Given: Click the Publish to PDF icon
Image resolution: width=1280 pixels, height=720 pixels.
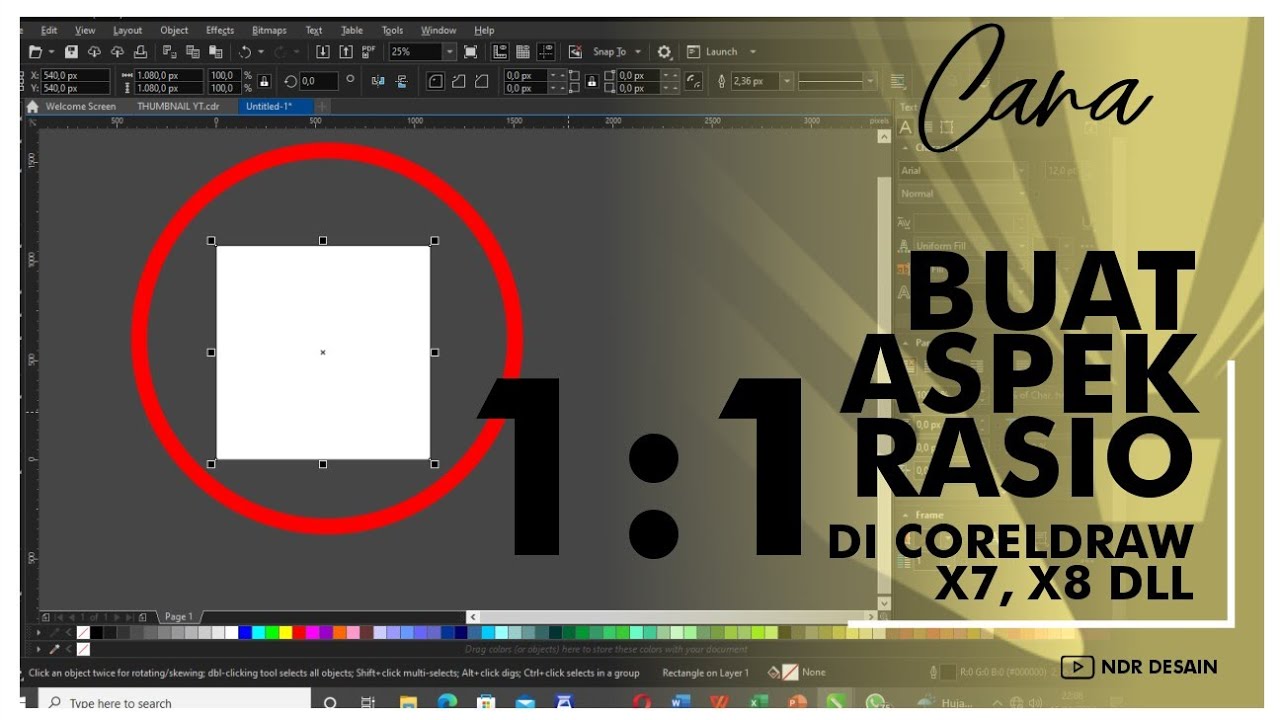Looking at the screenshot, I should pos(369,52).
